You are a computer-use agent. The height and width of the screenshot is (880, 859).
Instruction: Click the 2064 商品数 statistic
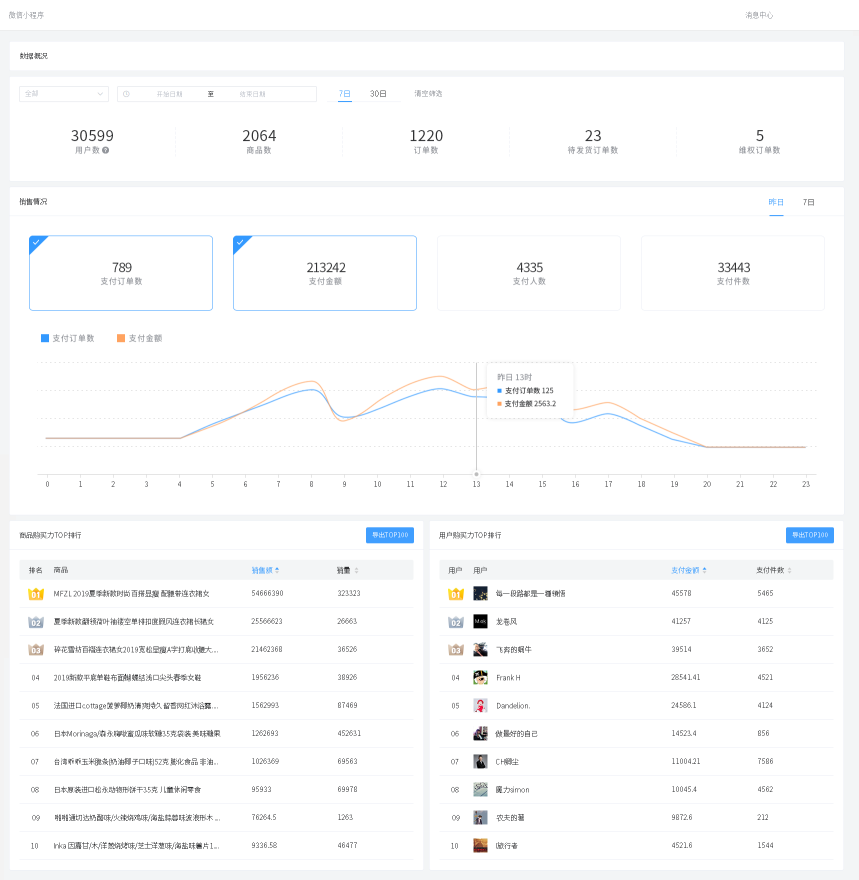(259, 141)
